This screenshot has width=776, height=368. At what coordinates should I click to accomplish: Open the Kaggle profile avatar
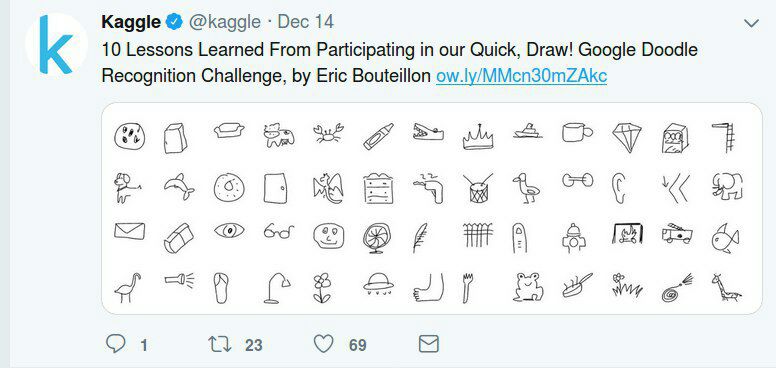[56, 44]
